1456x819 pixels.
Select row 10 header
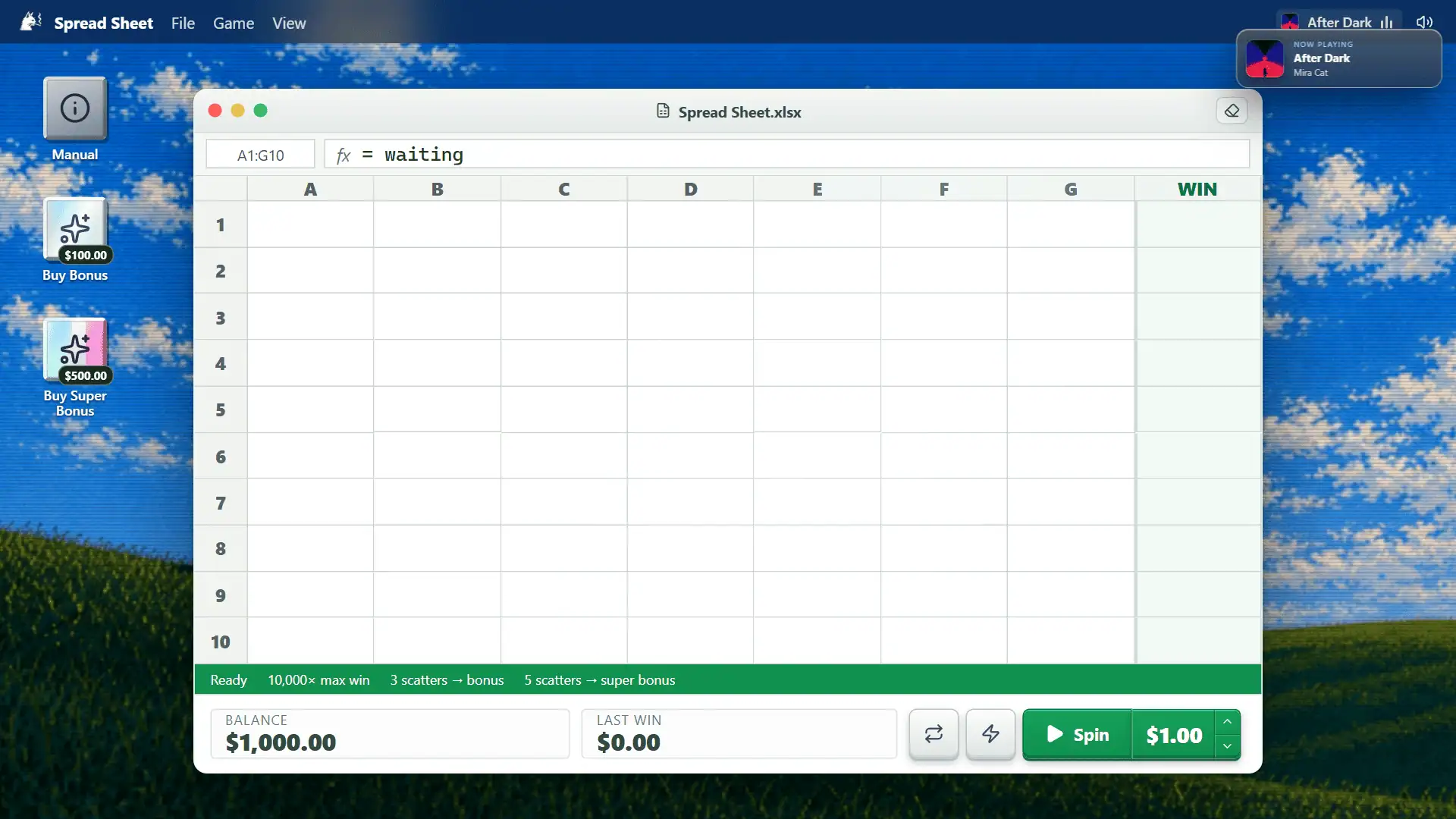(x=221, y=642)
